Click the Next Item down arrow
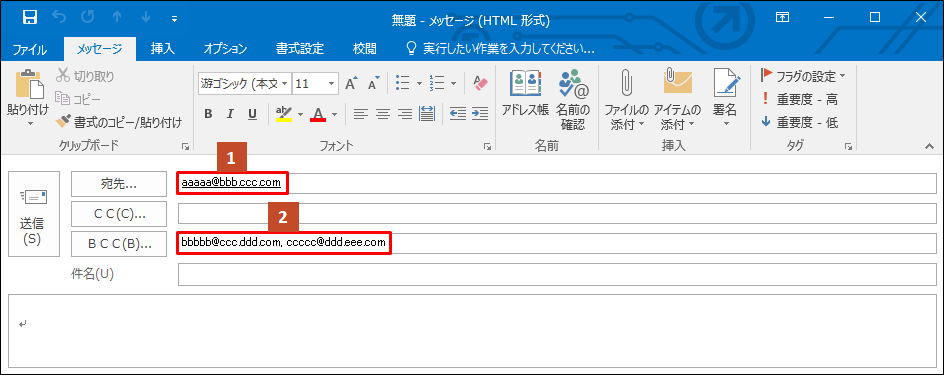944x375 pixels. point(146,18)
